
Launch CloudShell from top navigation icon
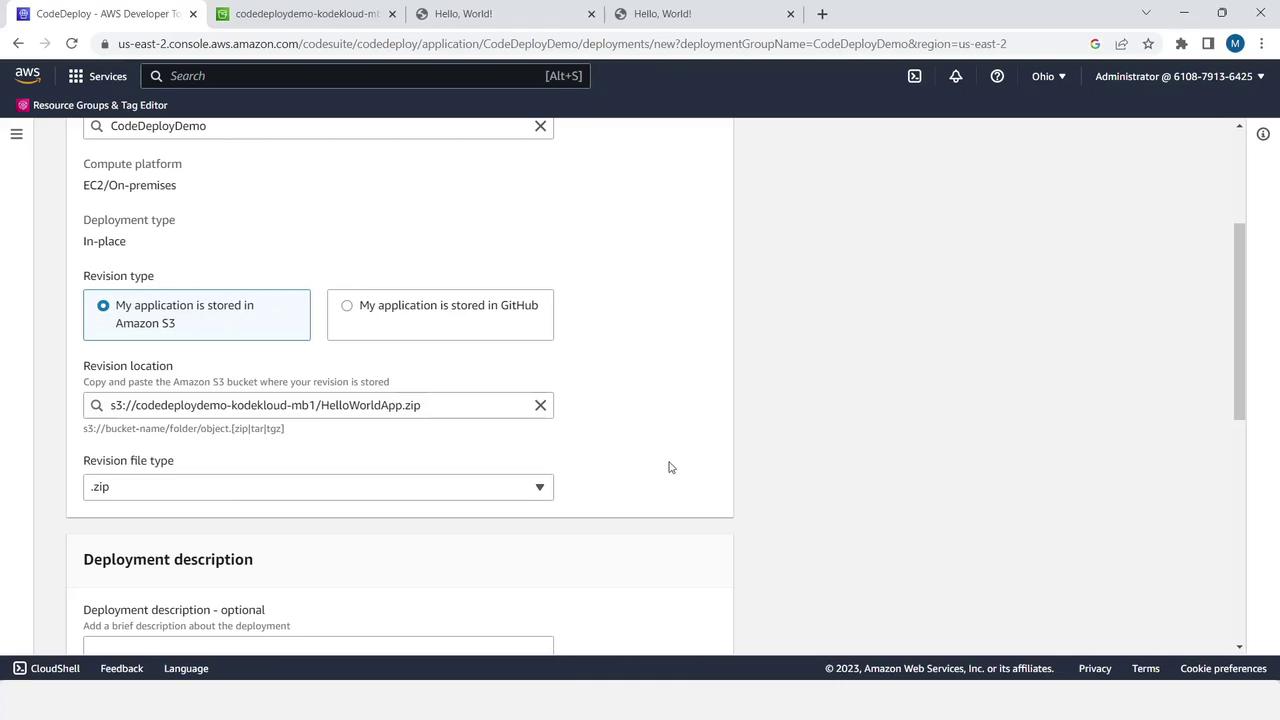(x=914, y=76)
